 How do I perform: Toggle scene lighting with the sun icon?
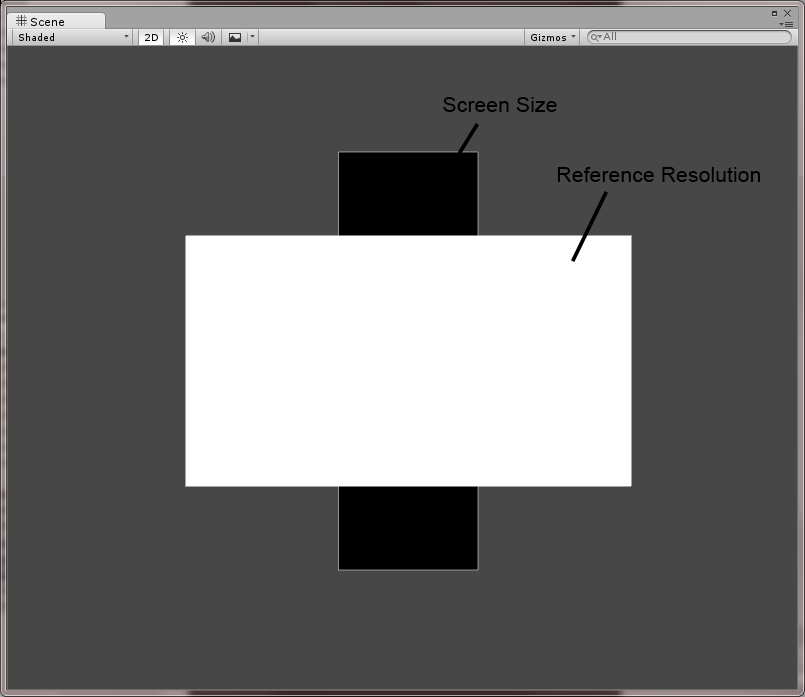(x=182, y=37)
